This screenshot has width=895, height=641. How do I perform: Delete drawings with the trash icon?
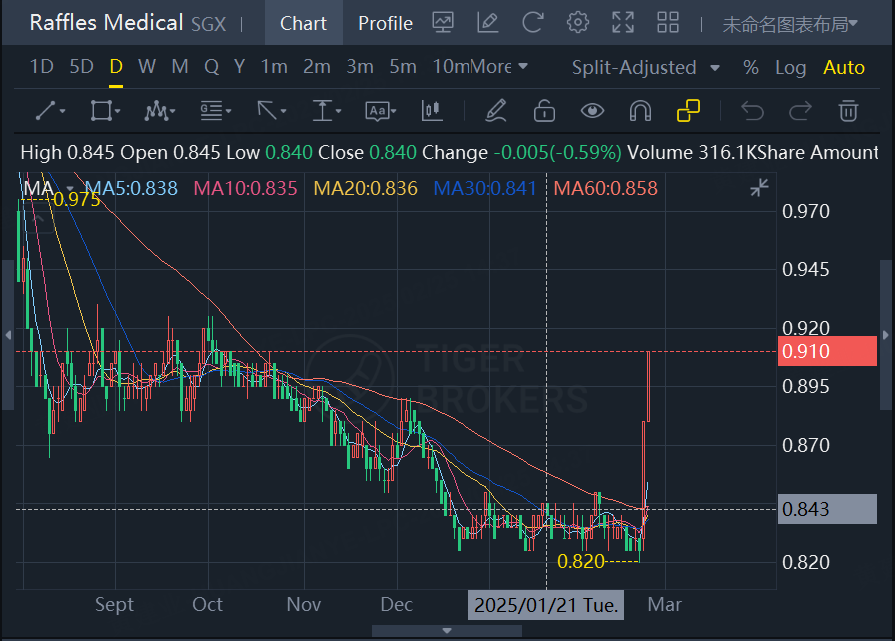(x=848, y=111)
